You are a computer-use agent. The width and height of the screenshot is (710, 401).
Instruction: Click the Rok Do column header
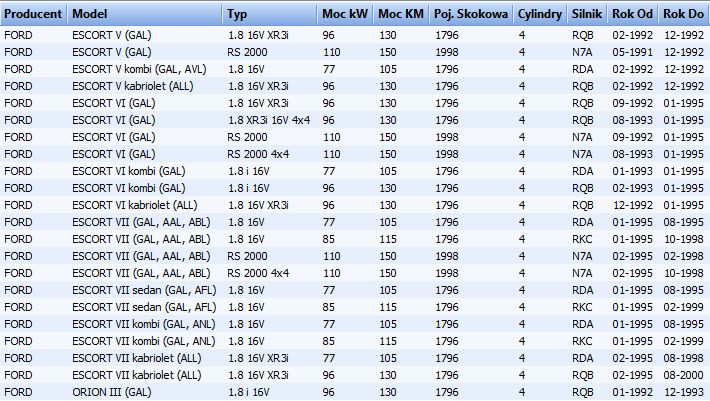click(684, 14)
